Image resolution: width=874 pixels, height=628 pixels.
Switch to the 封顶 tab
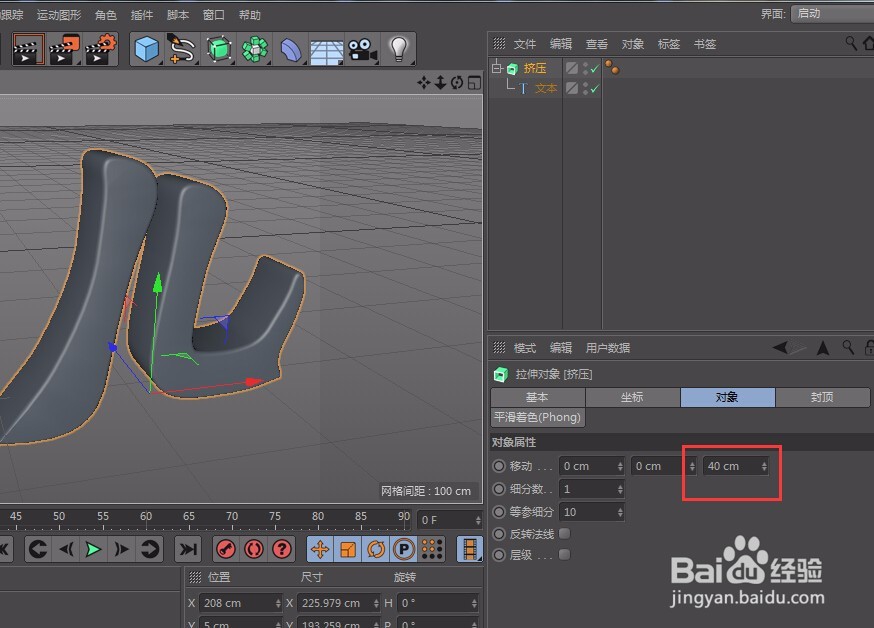822,397
